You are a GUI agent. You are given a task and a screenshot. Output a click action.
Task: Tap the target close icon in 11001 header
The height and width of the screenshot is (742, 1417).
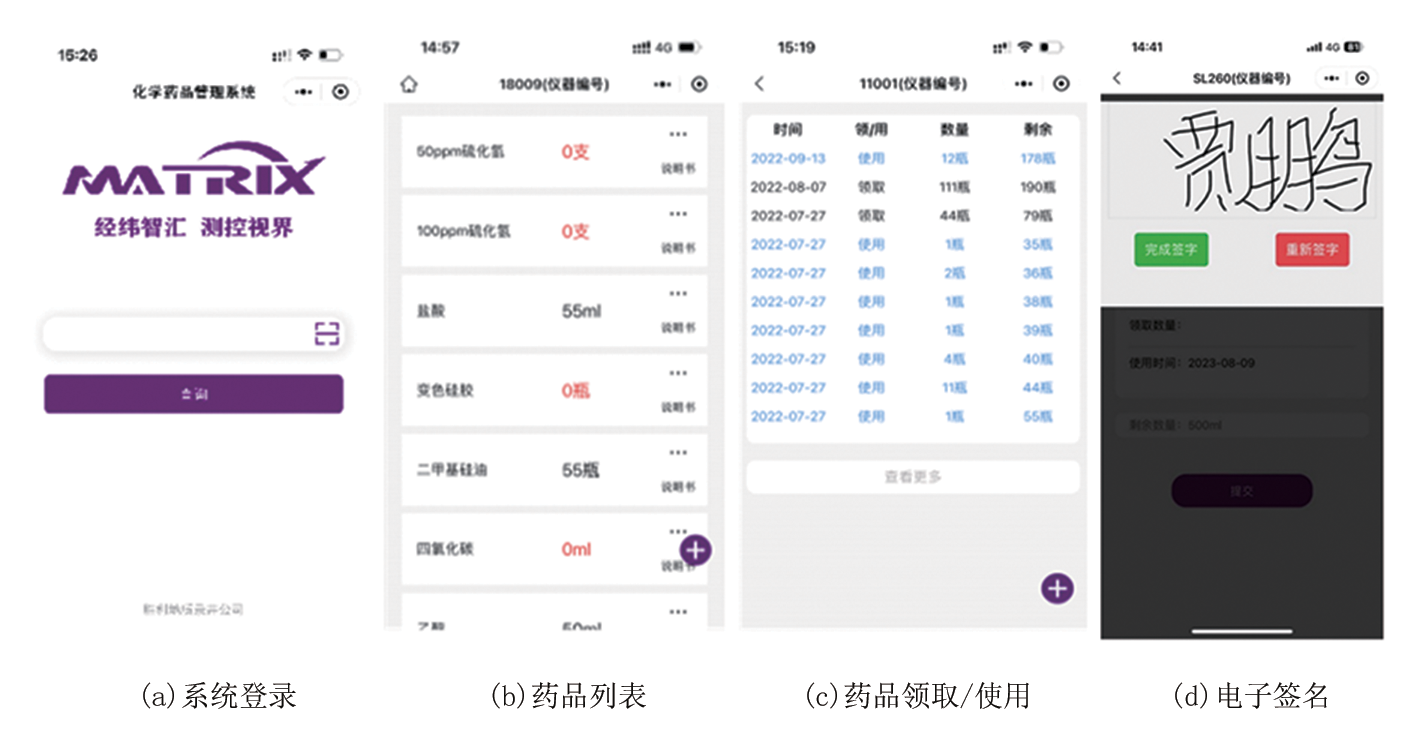click(1061, 85)
